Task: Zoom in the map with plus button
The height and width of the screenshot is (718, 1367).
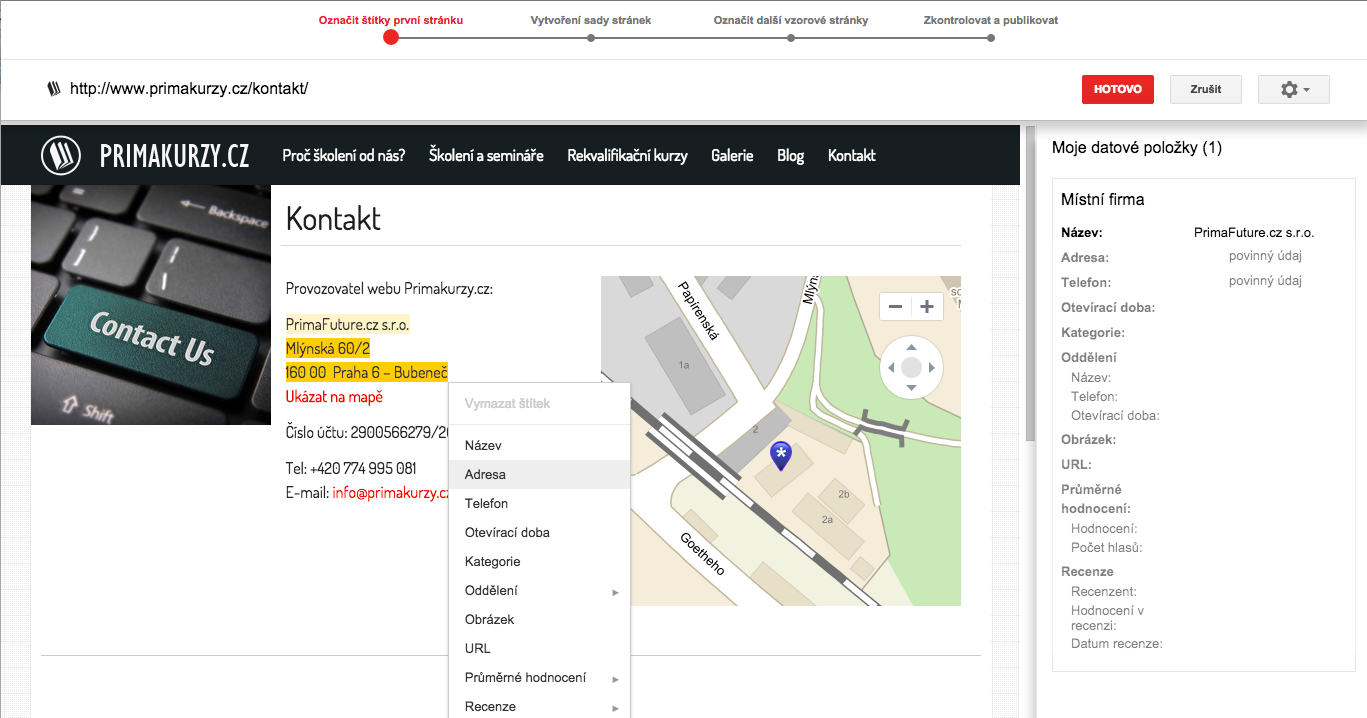Action: pyautogui.click(x=927, y=307)
